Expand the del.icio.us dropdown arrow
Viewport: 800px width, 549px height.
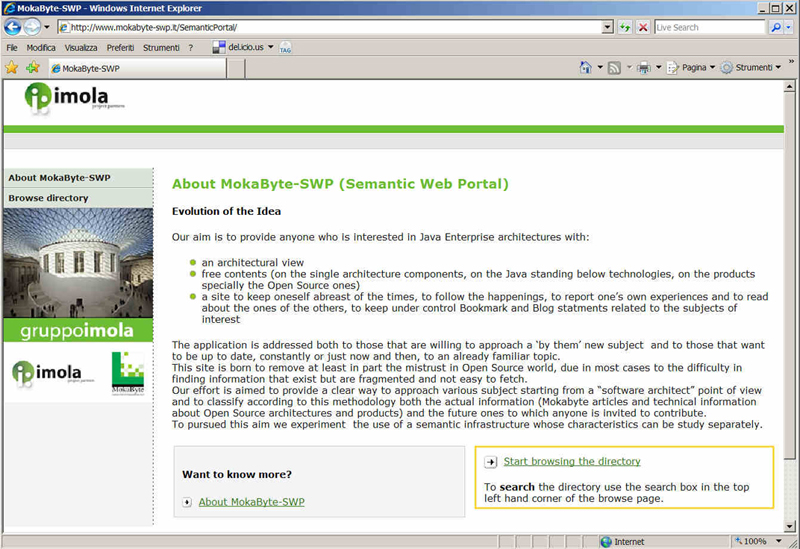(x=270, y=47)
